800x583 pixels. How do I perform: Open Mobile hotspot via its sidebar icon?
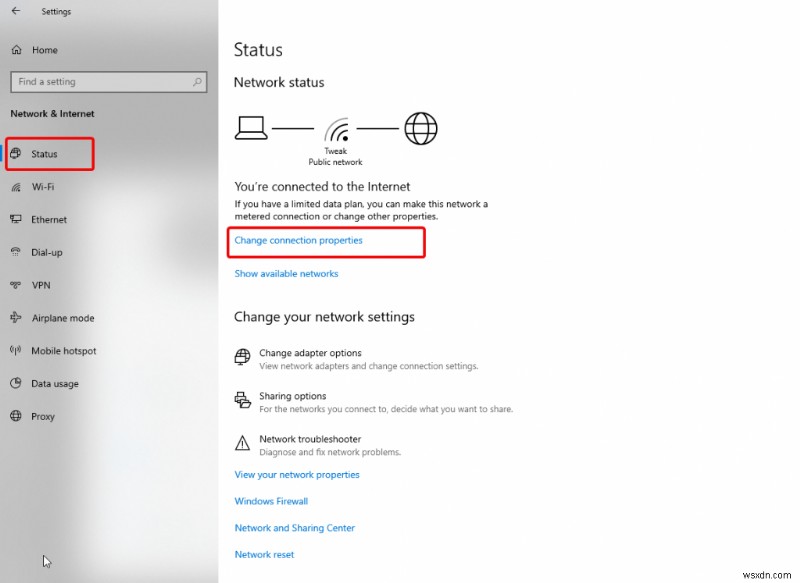[x=17, y=350]
